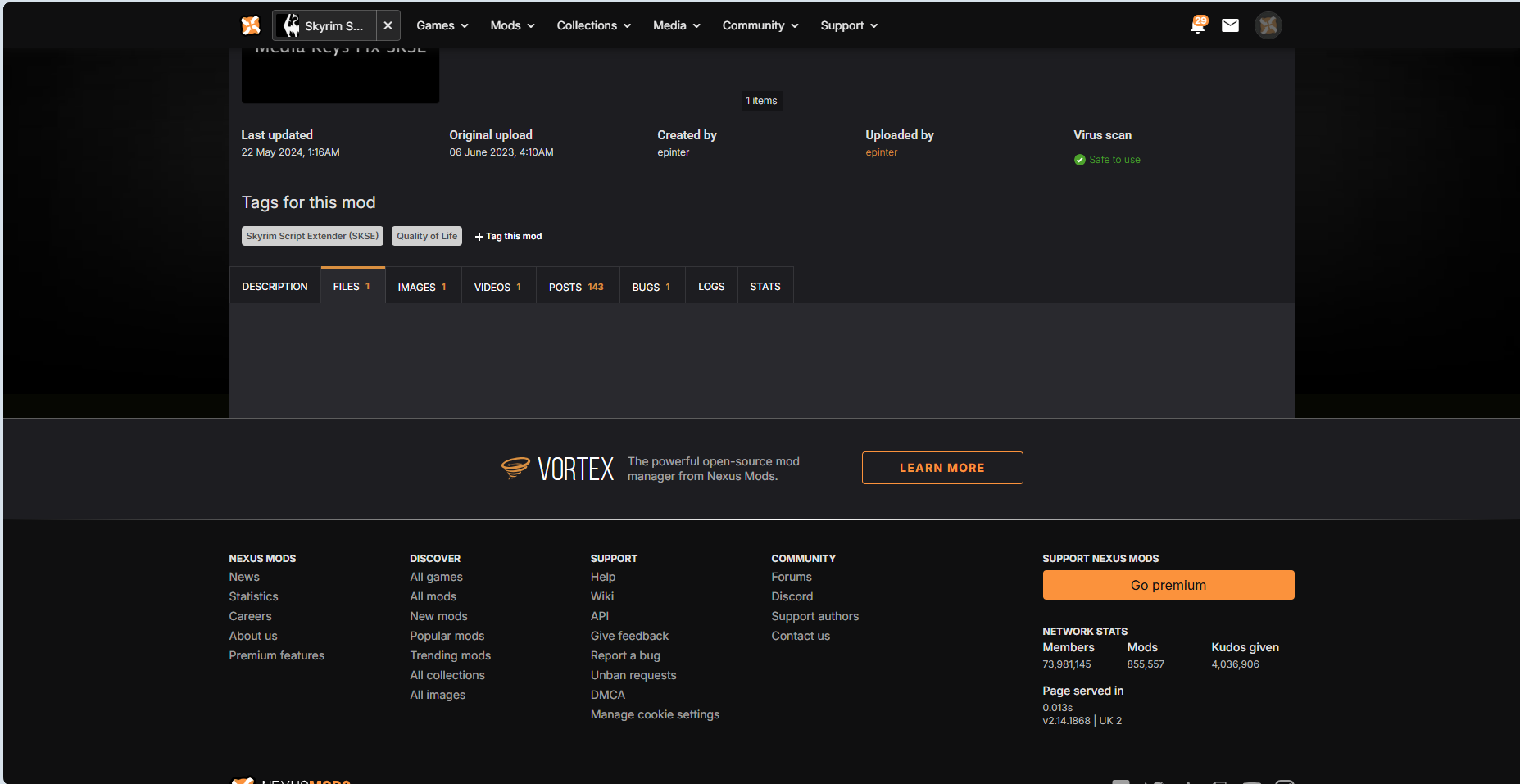Open the Contact us footer link
Image resolution: width=1520 pixels, height=784 pixels.
click(801, 636)
